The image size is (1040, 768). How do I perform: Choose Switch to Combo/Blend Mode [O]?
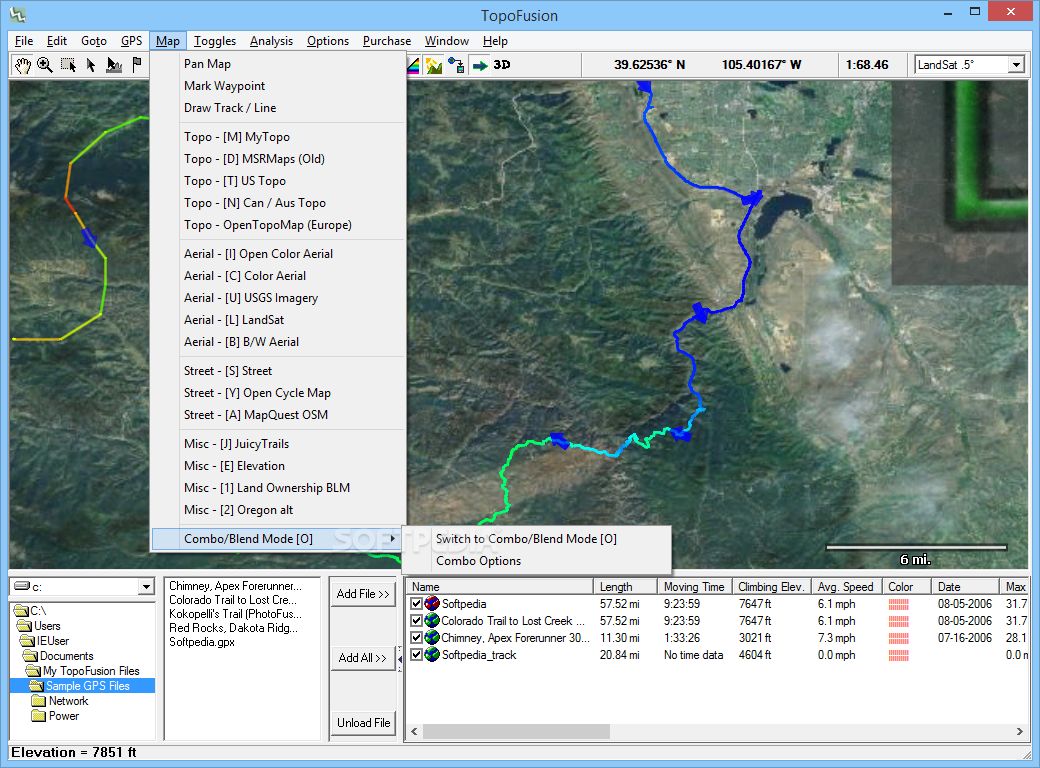point(527,539)
